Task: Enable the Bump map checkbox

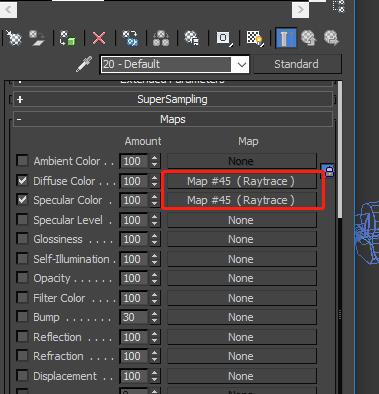Action: (x=22, y=316)
